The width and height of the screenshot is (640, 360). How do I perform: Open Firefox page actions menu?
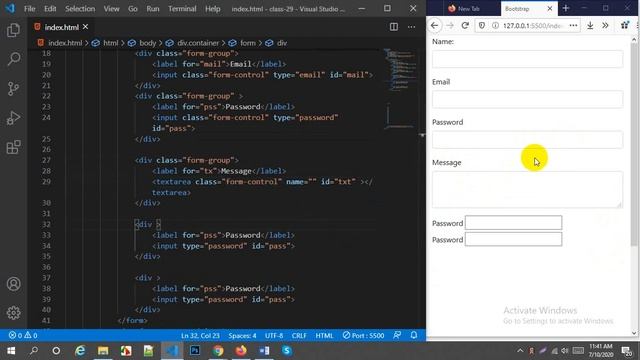[573, 25]
